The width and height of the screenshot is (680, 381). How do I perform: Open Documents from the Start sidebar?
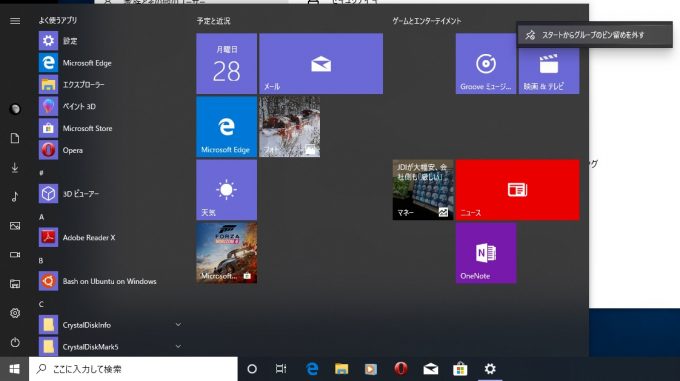click(x=15, y=138)
